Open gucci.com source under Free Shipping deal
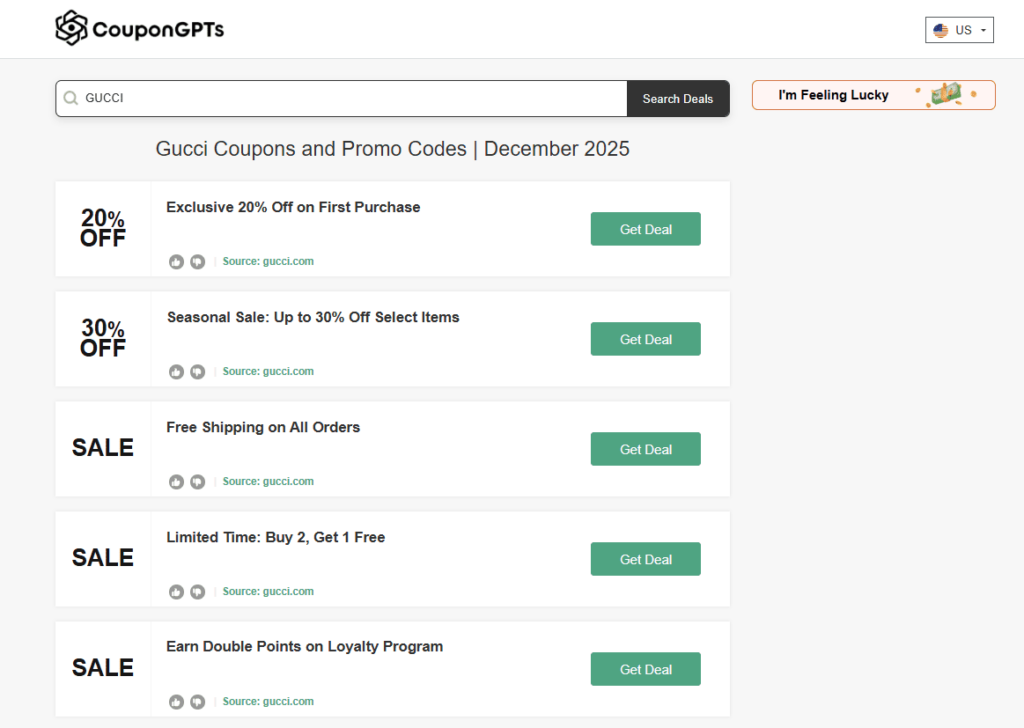 click(x=268, y=481)
